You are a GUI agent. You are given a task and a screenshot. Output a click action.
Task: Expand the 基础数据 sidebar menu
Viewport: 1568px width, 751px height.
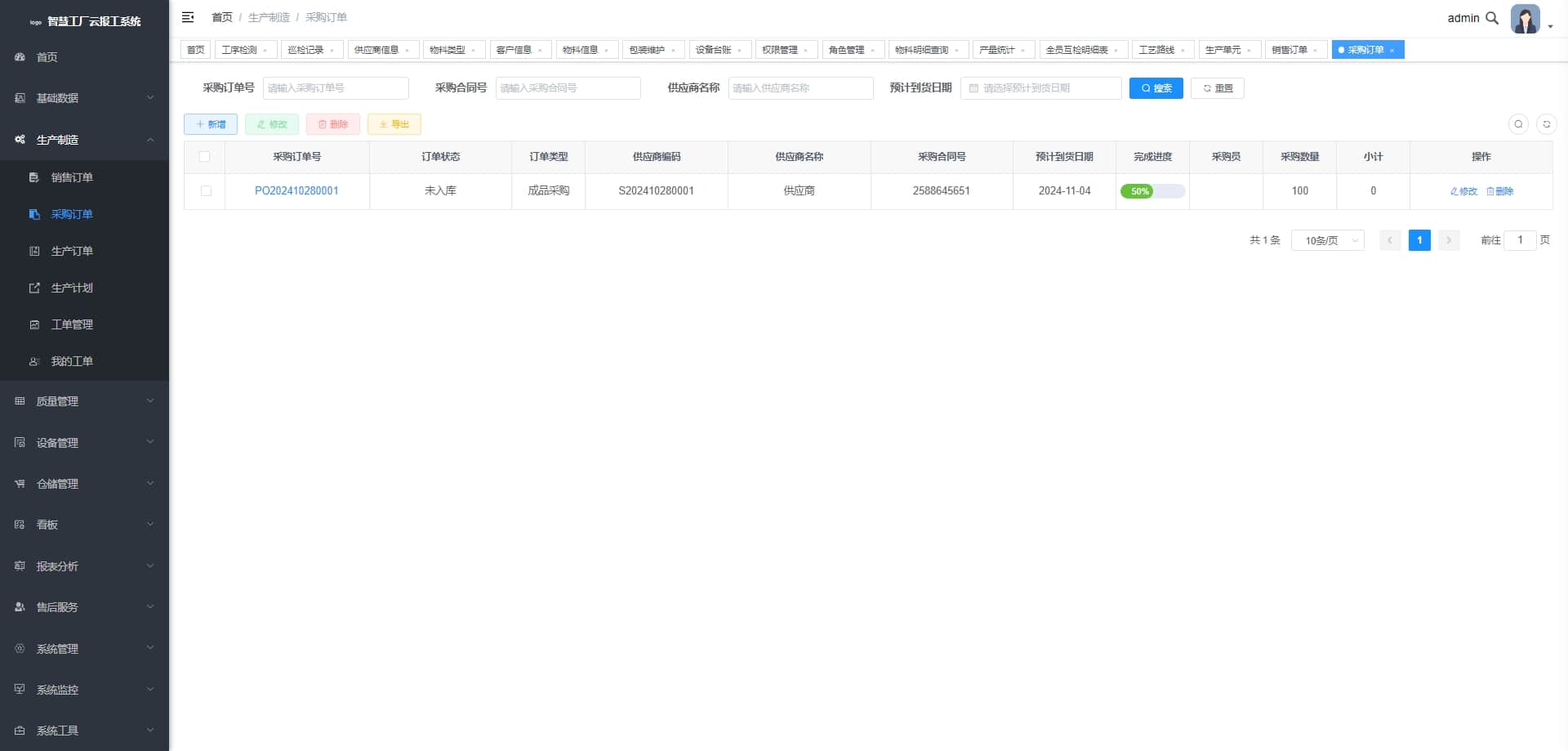coord(85,98)
